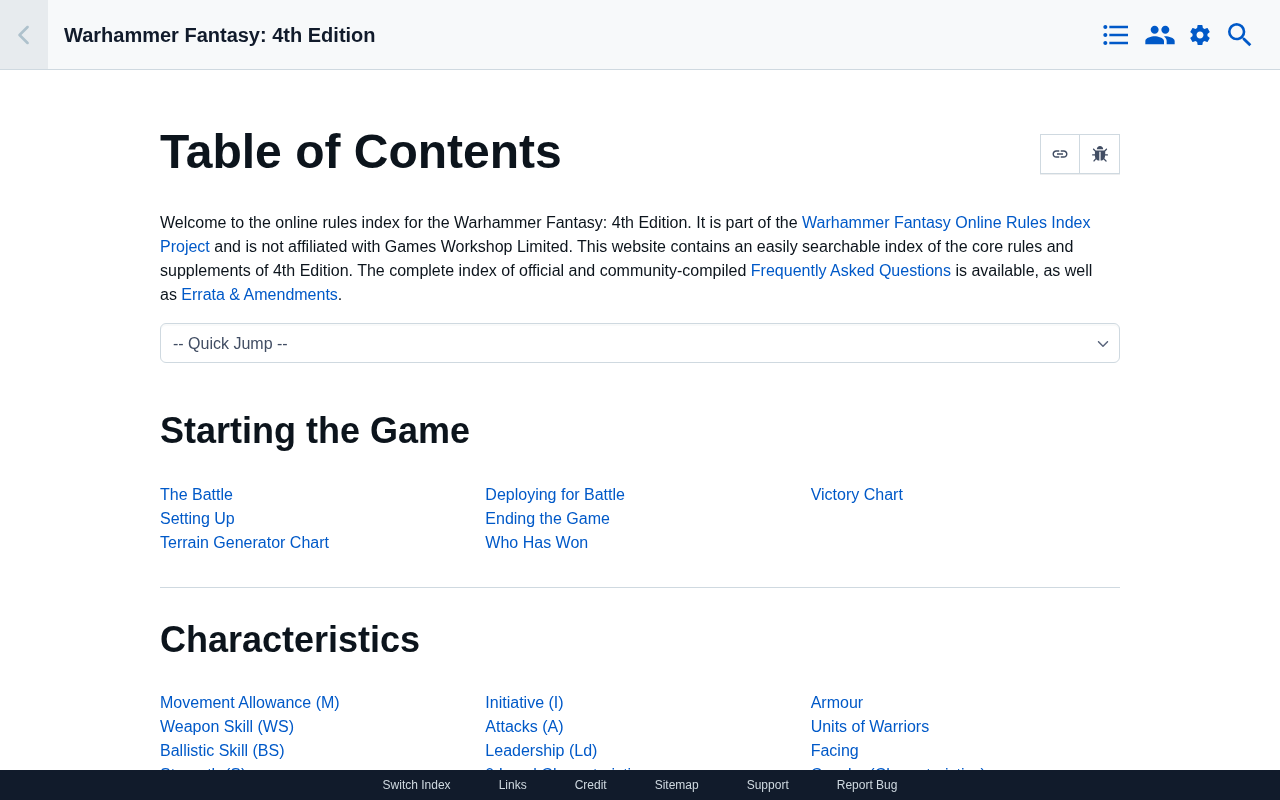Open settings gear icon
The width and height of the screenshot is (1280, 800).
coord(1200,35)
